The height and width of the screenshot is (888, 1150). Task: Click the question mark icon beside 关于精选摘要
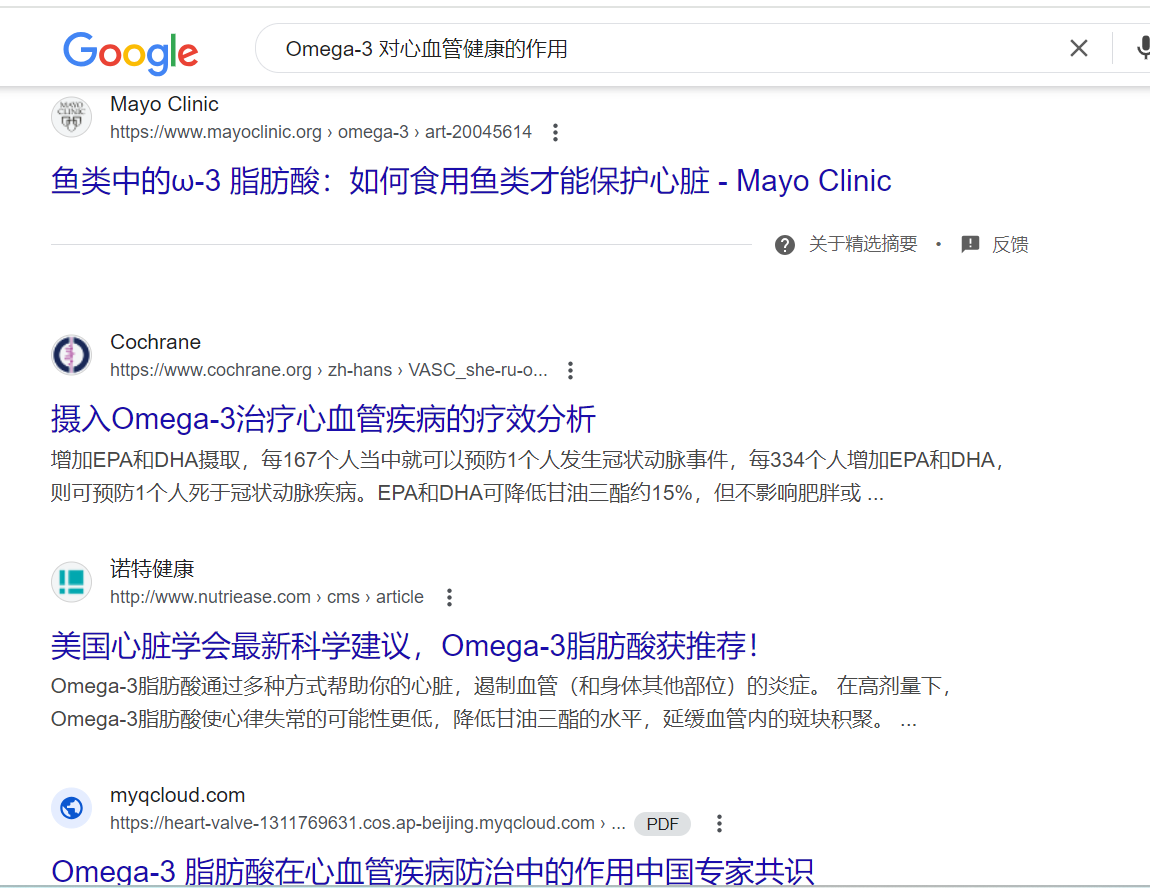(x=785, y=245)
